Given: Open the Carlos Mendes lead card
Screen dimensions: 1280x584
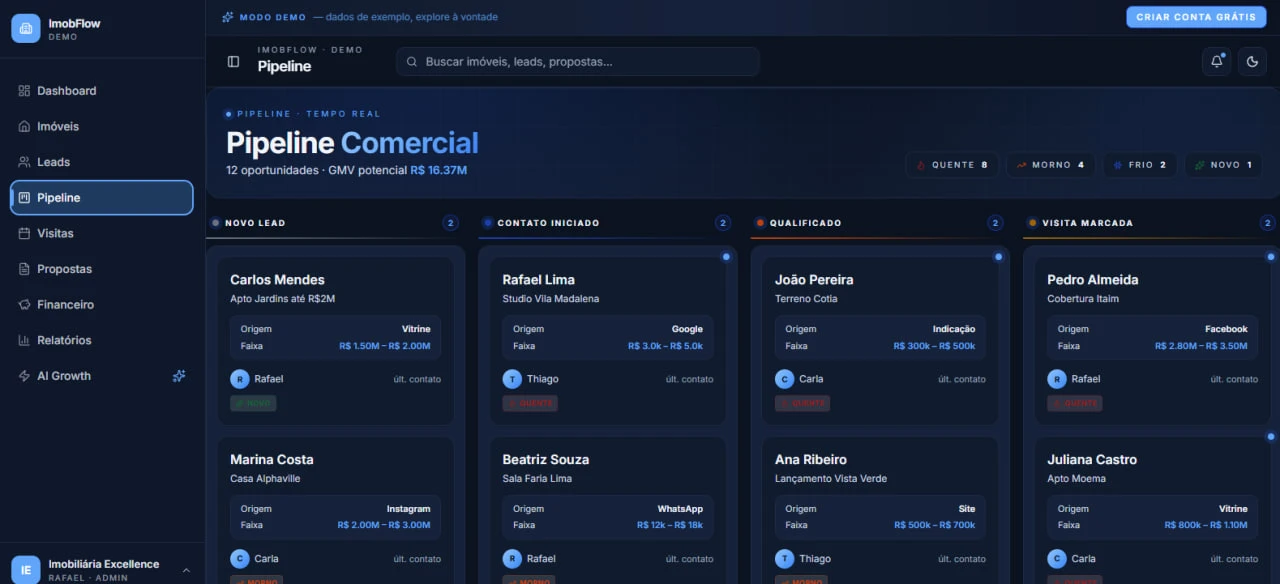Looking at the screenshot, I should click(x=336, y=341).
